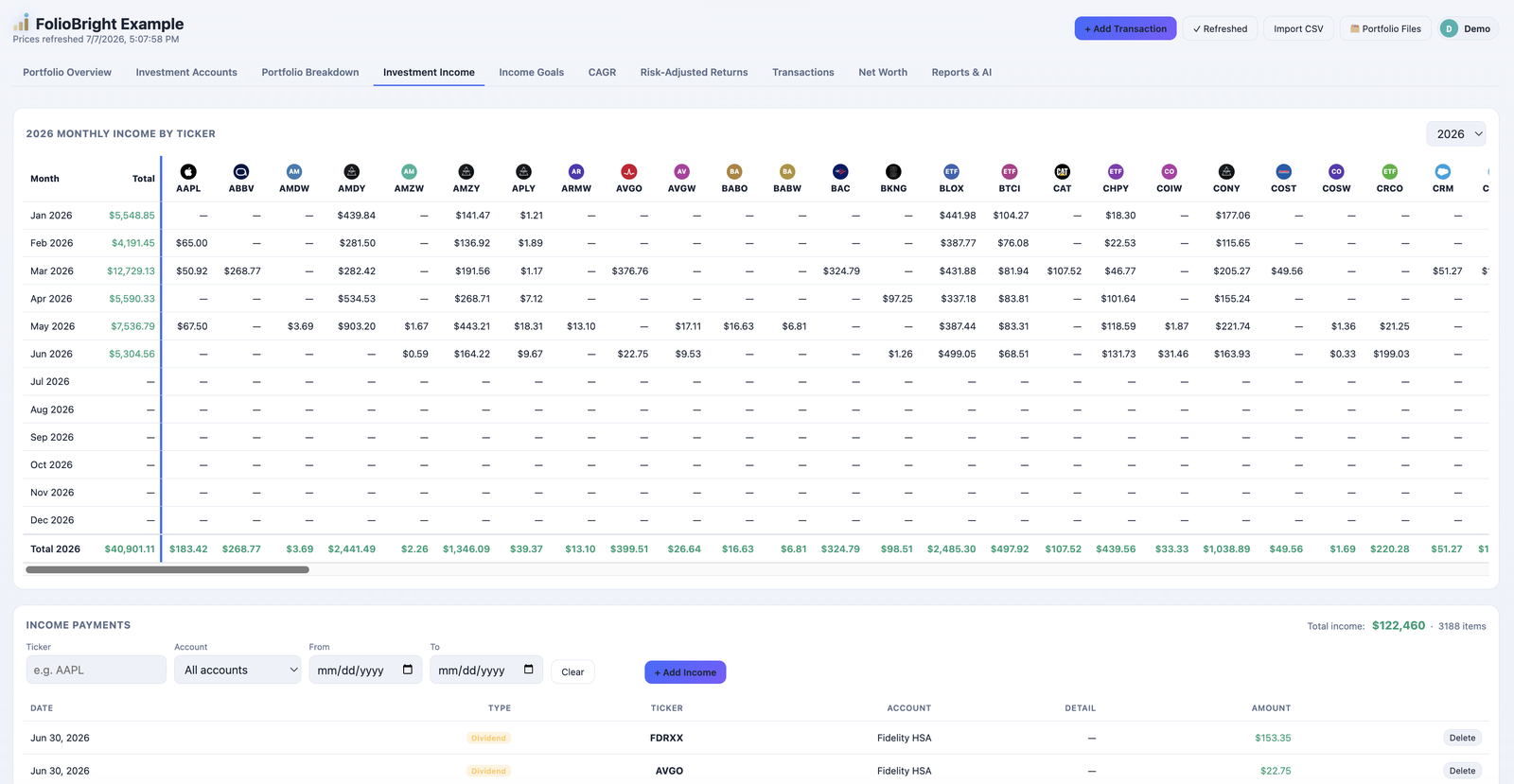Screen dimensions: 1514x784
Task: Click the To date input field
Action: pyautogui.click(x=486, y=670)
